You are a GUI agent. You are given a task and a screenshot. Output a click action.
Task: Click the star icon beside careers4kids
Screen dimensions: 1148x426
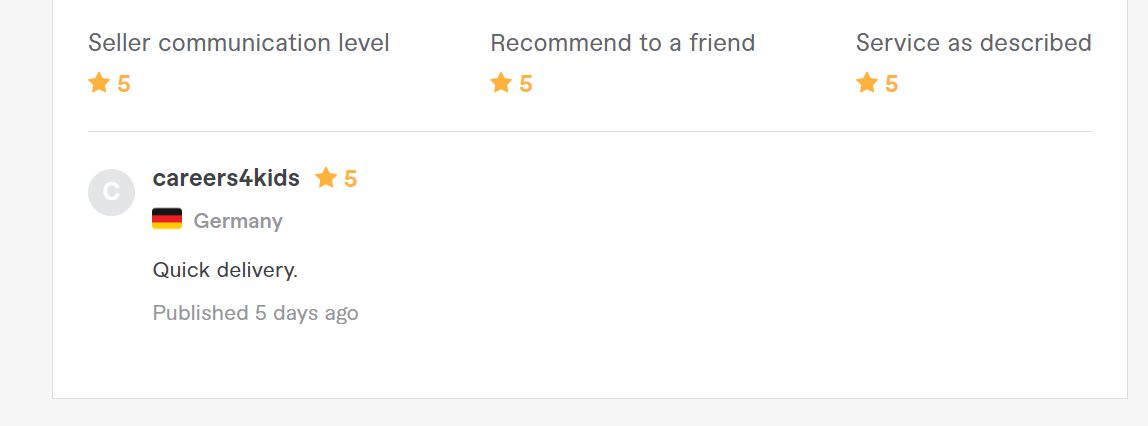pos(325,178)
